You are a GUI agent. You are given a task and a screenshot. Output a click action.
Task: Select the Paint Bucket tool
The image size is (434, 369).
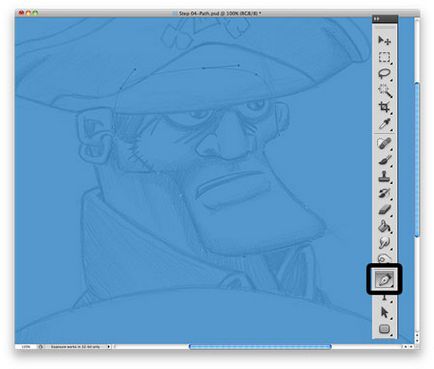click(384, 227)
